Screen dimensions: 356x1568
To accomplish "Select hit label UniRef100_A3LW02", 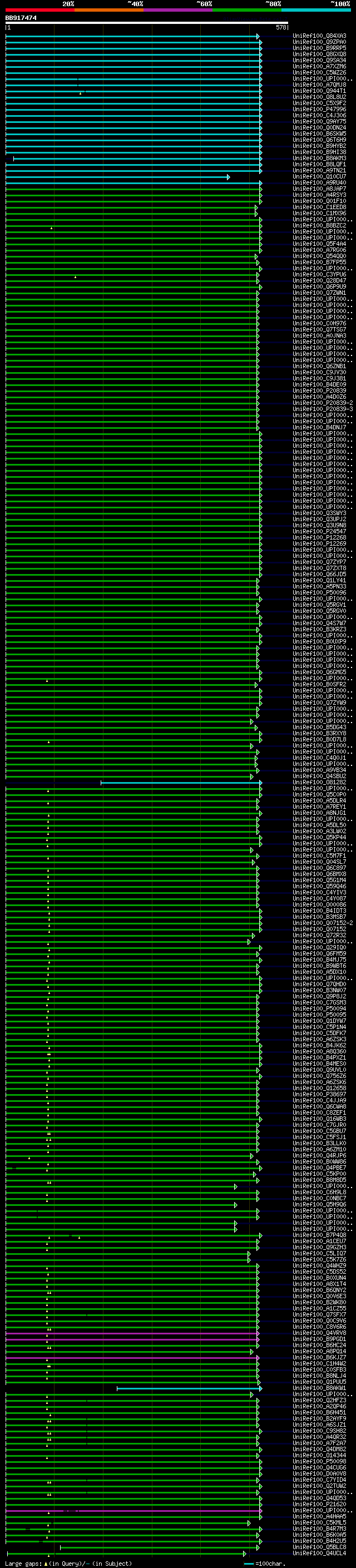I will click(x=319, y=832).
